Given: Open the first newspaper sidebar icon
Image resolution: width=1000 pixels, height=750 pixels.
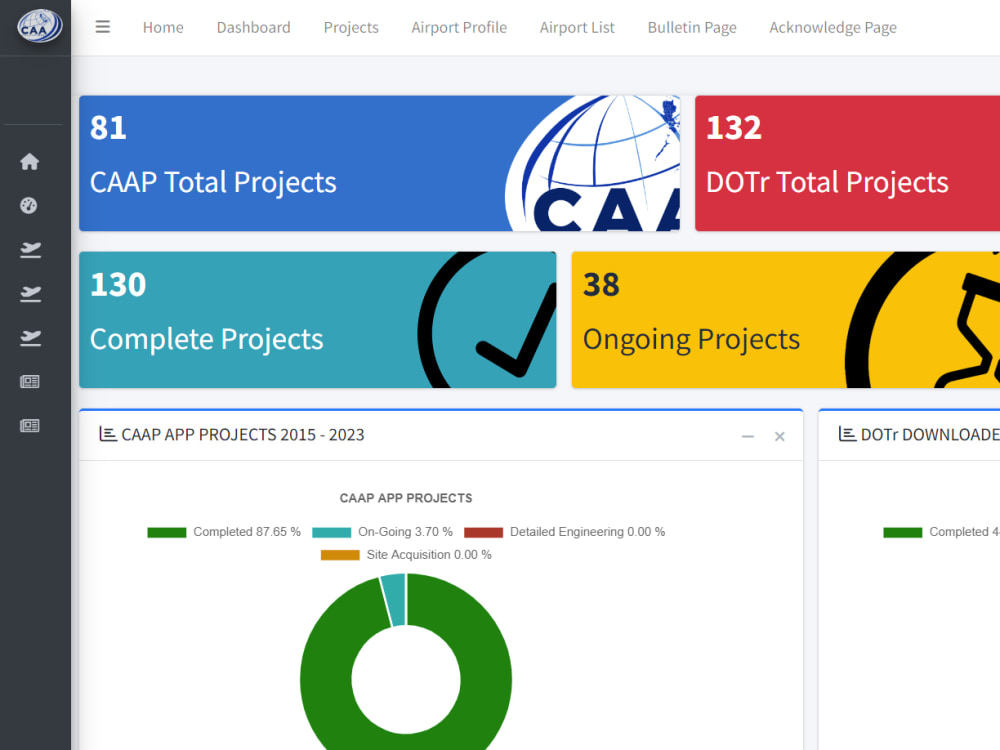Looking at the screenshot, I should (30, 381).
